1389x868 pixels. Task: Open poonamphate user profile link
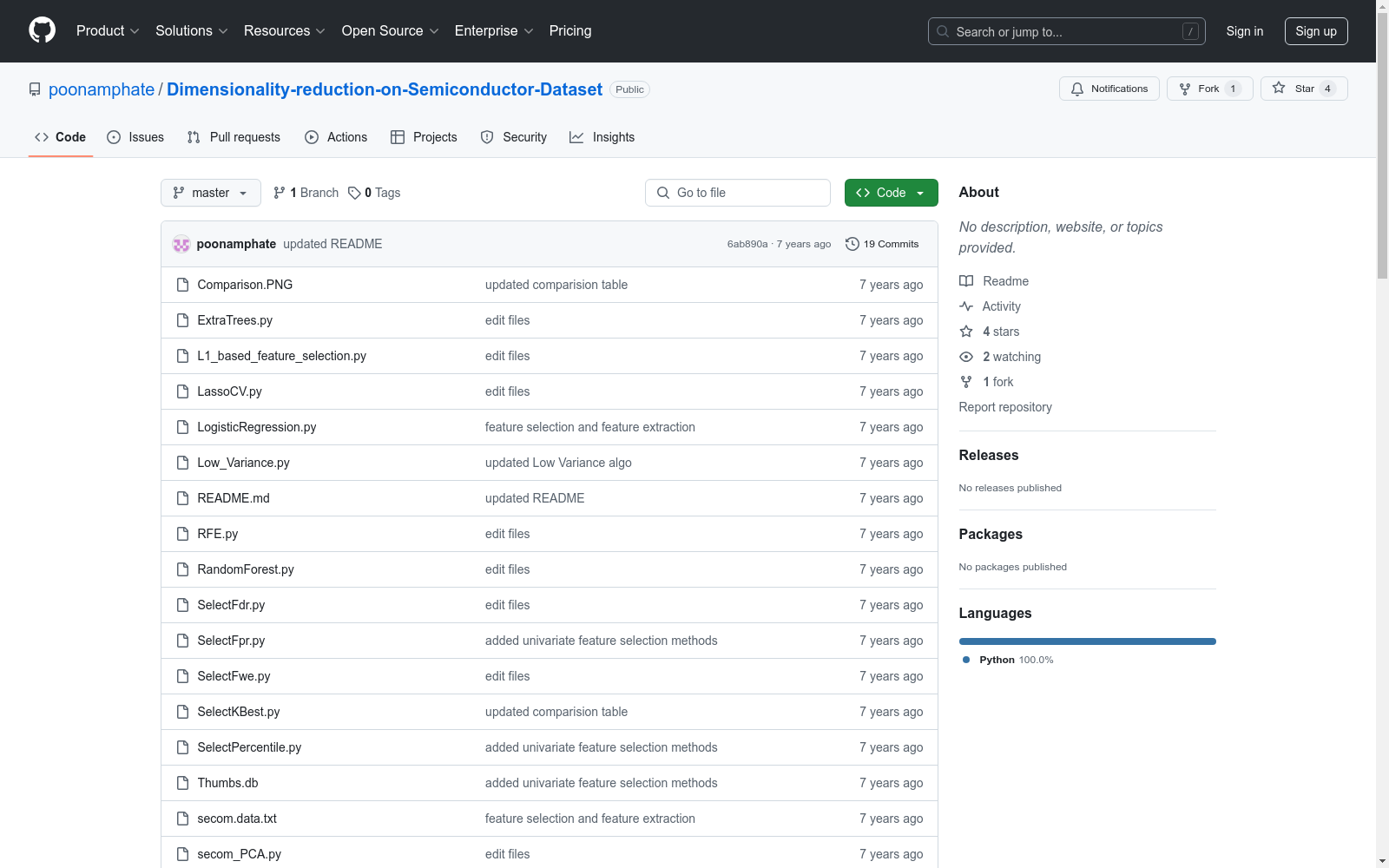click(102, 89)
